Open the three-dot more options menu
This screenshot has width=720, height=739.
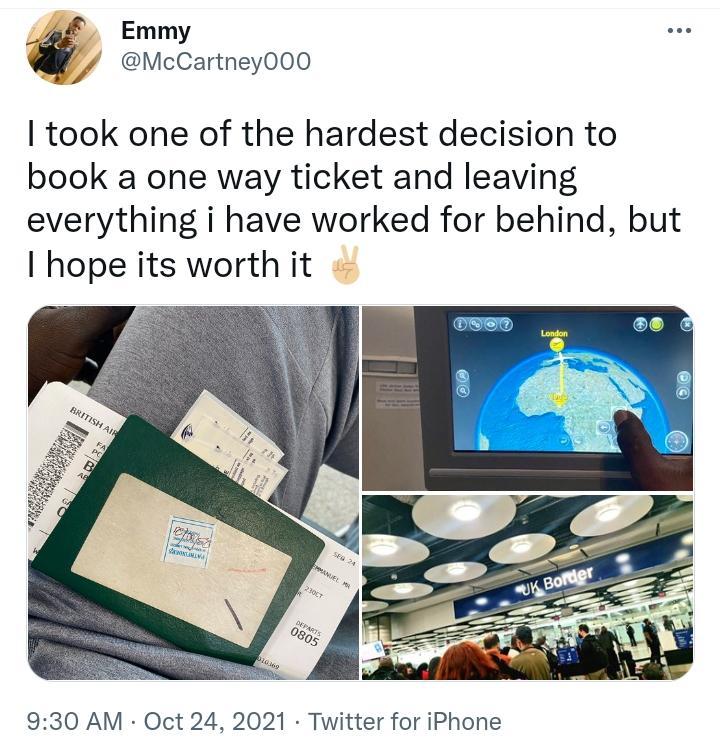(x=680, y=31)
